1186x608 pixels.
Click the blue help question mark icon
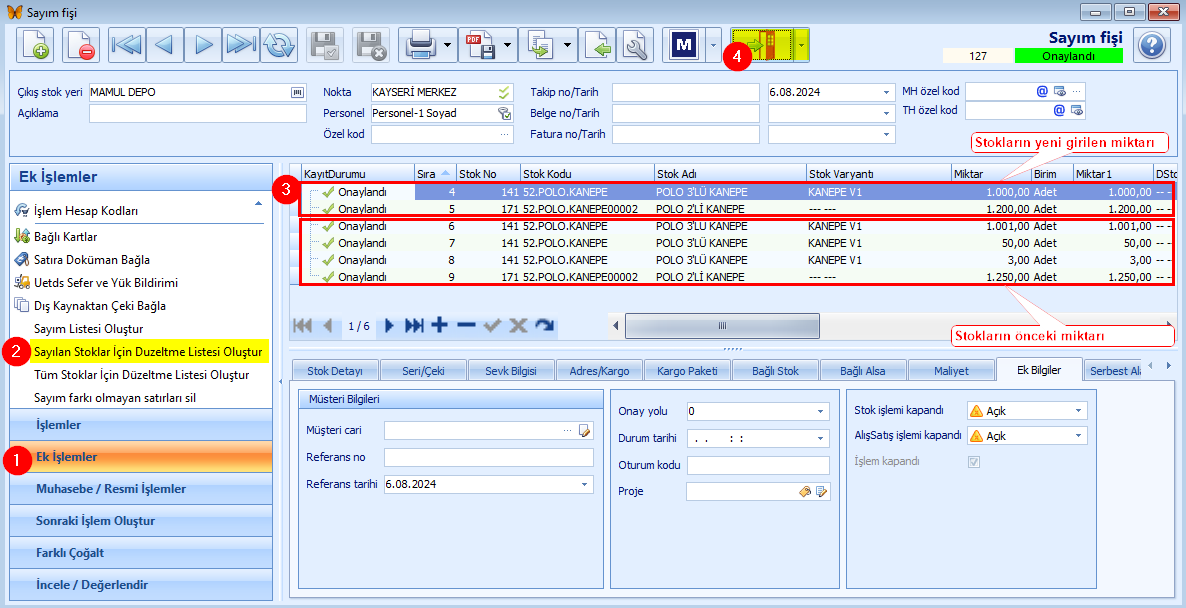click(1151, 45)
